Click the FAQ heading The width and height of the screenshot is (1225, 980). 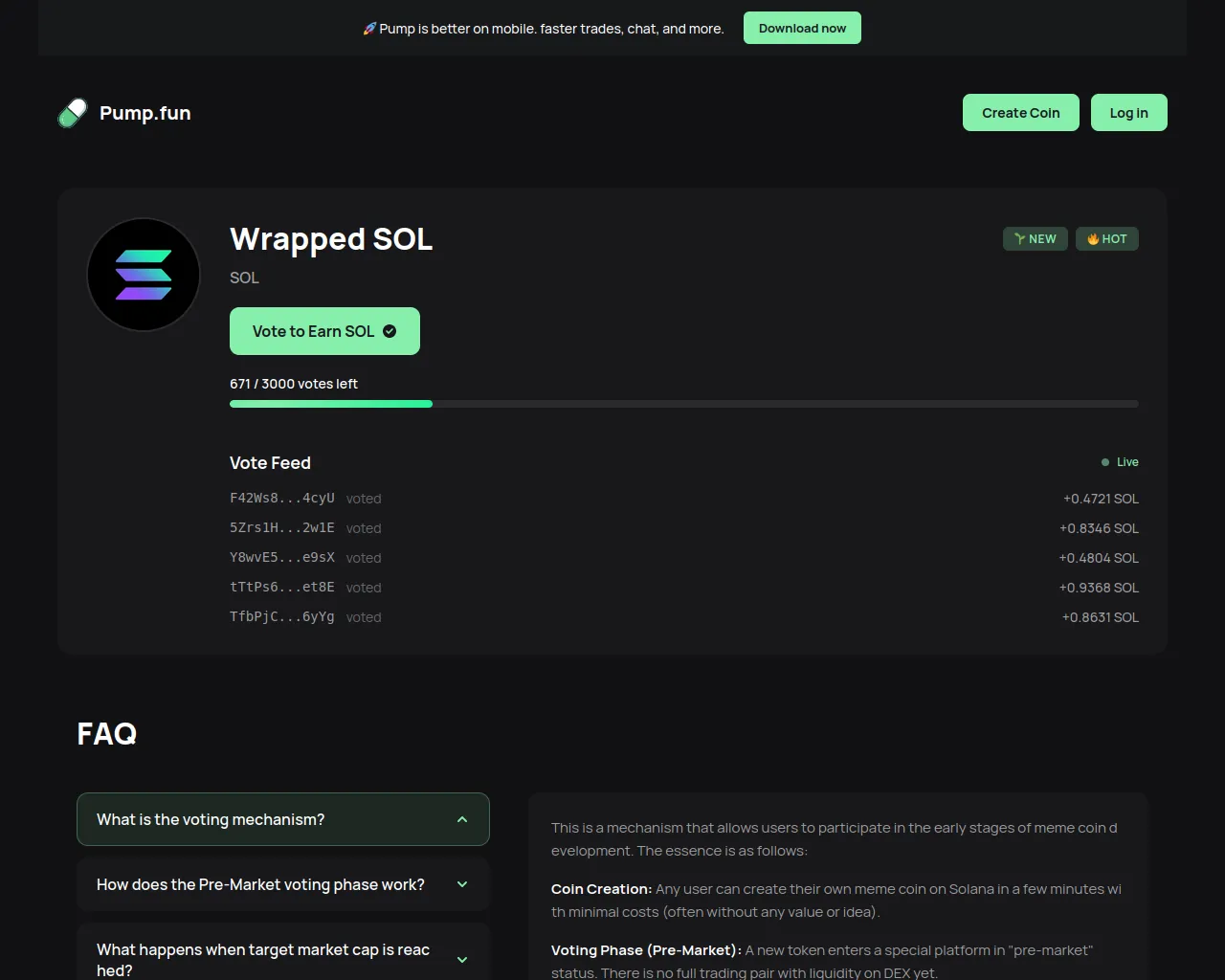tap(107, 734)
